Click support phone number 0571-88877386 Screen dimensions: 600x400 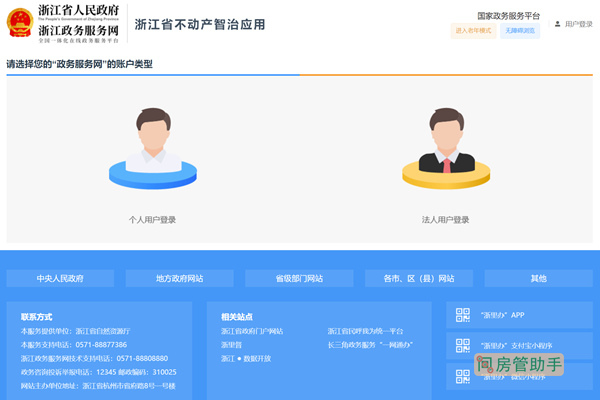pos(101,345)
